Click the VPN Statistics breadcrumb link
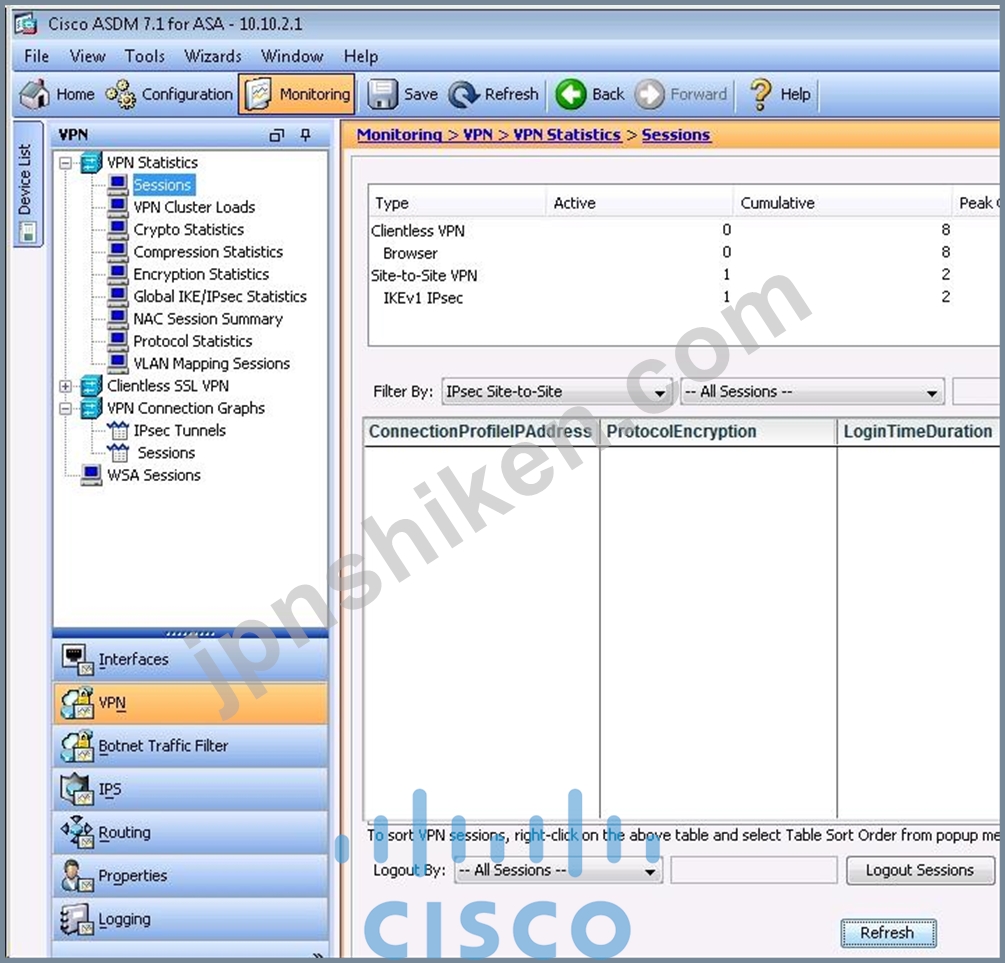The height and width of the screenshot is (963, 1005). pos(567,135)
